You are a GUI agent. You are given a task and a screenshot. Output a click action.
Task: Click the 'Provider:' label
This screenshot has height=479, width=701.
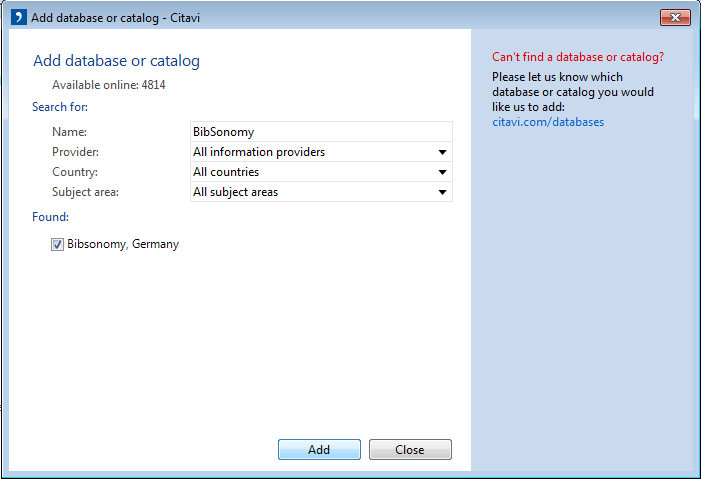[76, 152]
